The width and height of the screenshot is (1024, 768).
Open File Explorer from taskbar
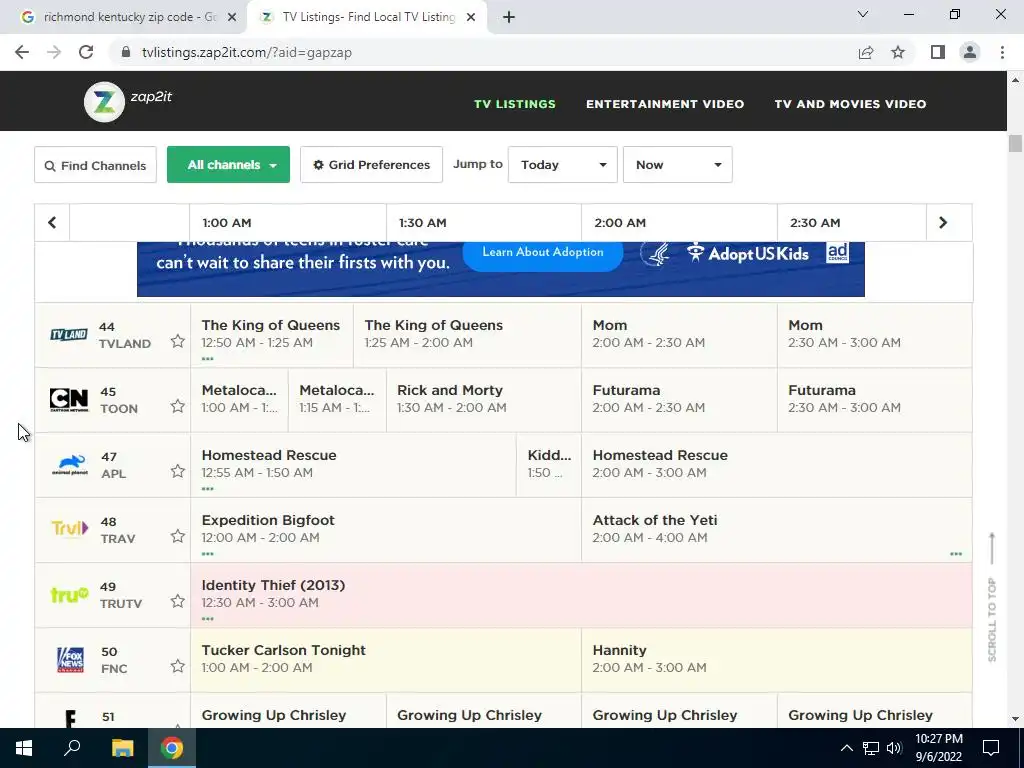tap(122, 748)
